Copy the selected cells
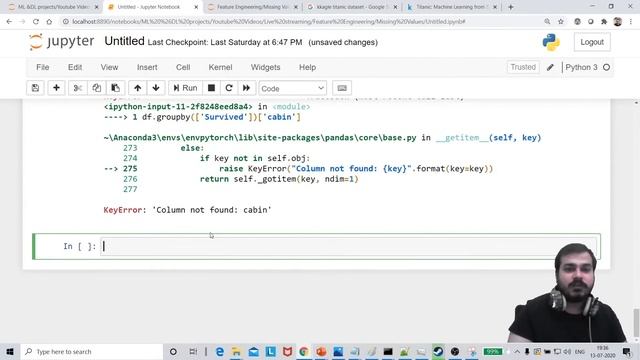The width and height of the screenshot is (640, 360). (x=96, y=88)
